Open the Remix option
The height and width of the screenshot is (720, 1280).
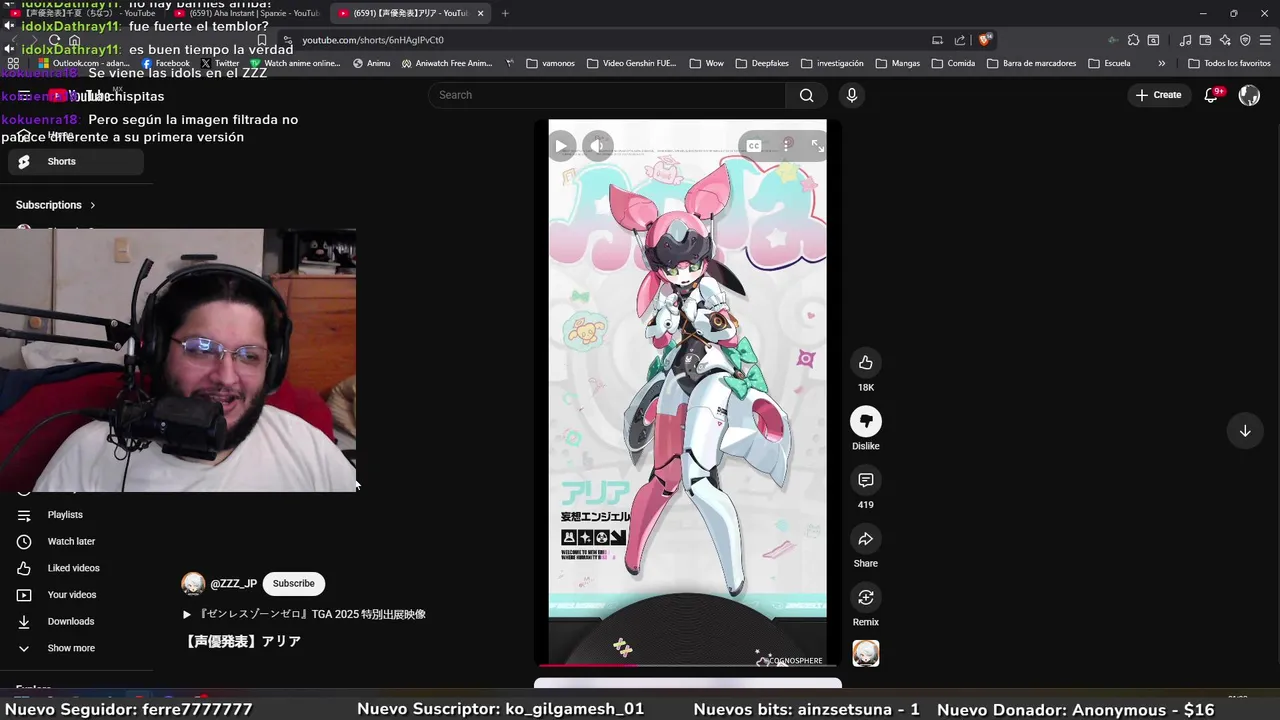coord(866,598)
